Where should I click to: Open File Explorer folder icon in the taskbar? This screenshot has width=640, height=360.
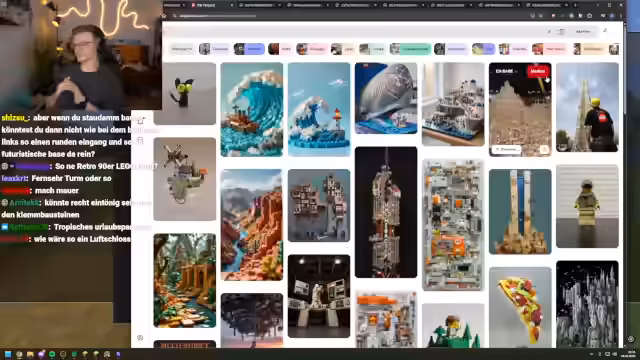point(30,354)
